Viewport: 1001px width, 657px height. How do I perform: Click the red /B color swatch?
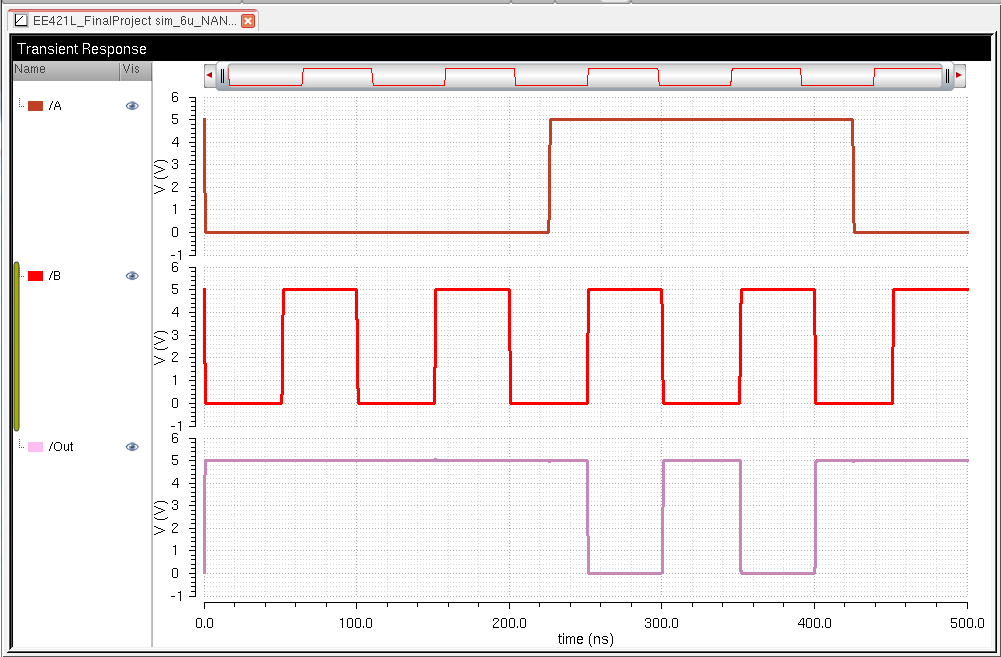click(35, 276)
